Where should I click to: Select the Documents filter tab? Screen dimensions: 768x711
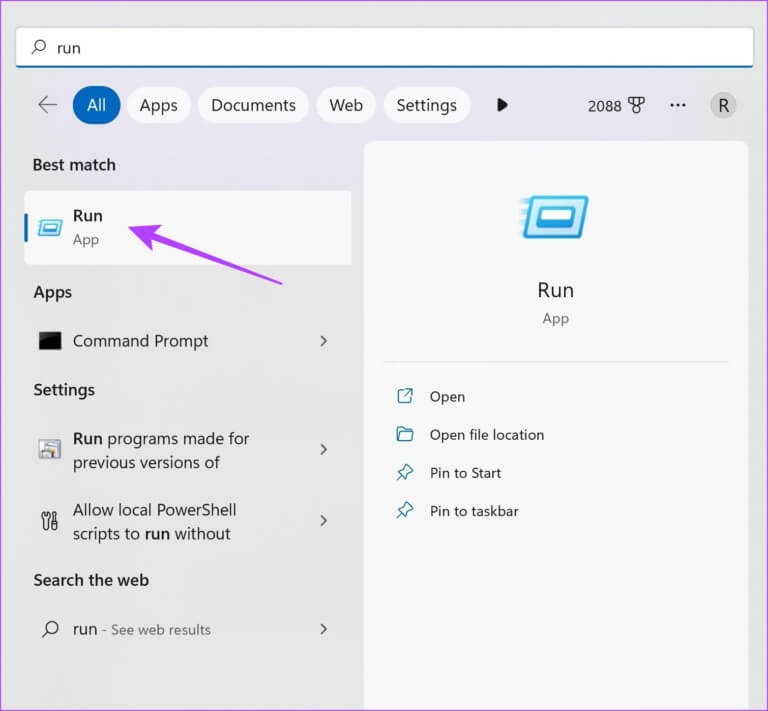[253, 105]
